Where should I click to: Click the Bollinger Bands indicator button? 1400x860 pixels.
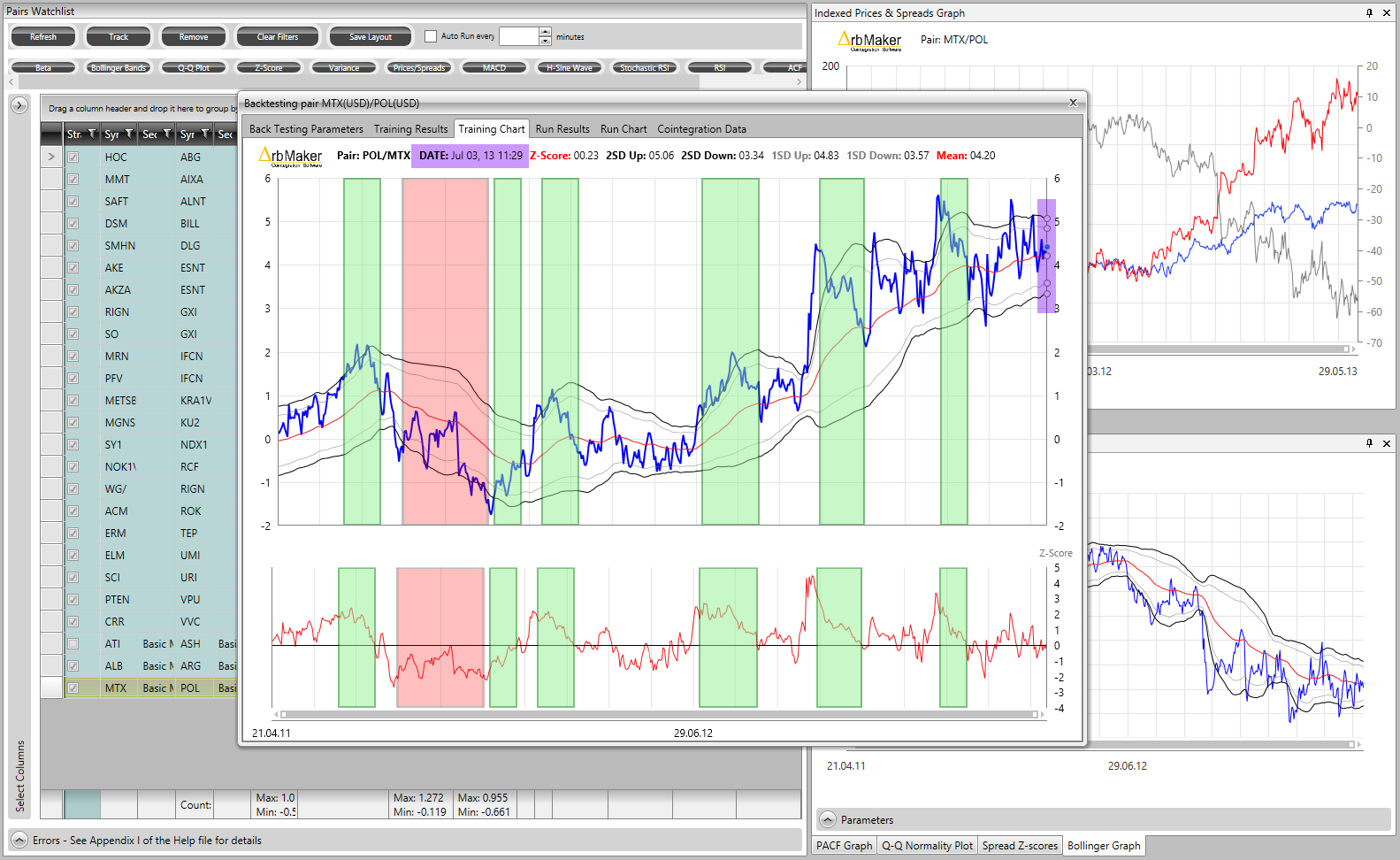(119, 67)
